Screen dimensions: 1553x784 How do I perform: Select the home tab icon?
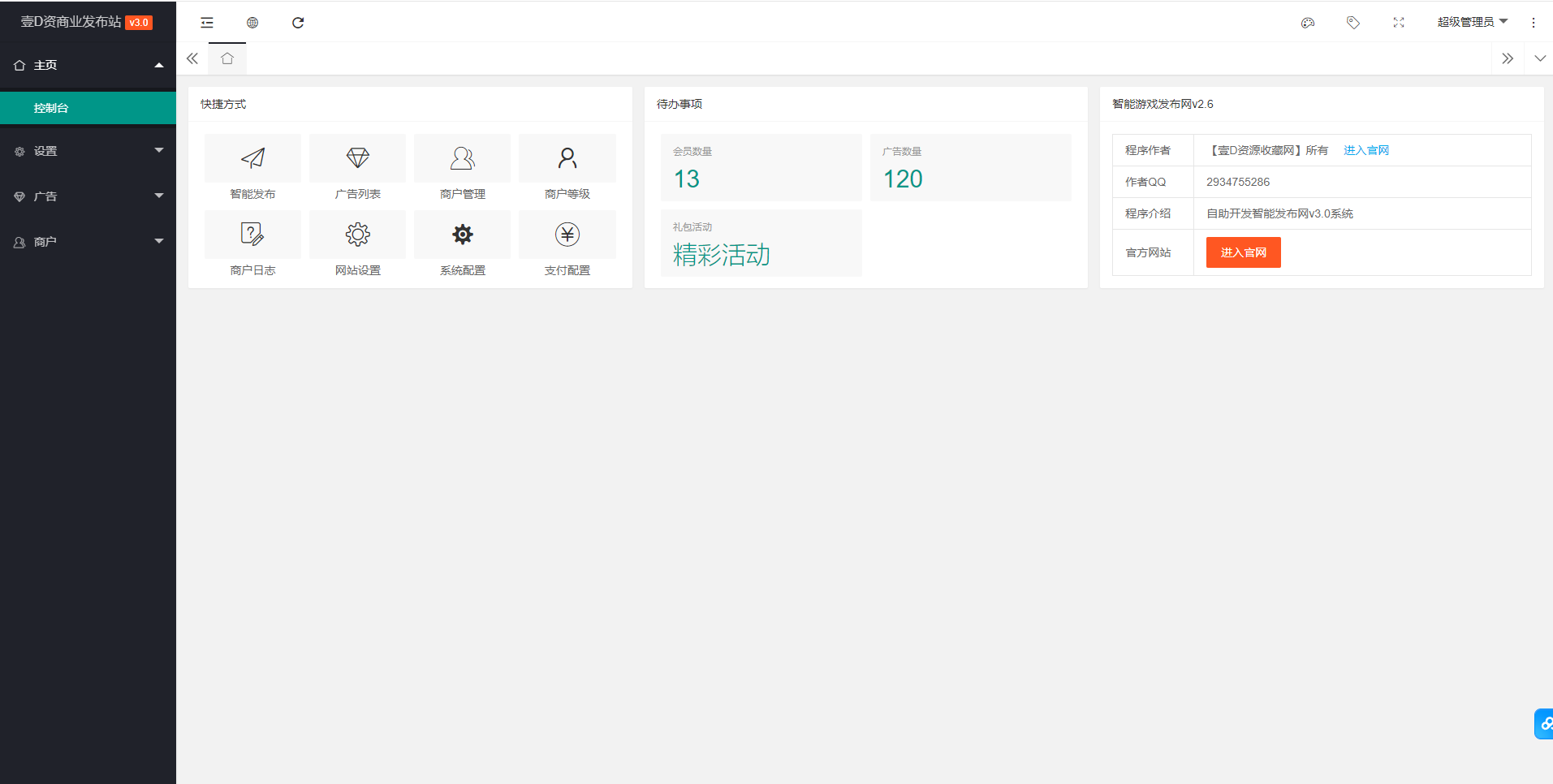point(227,58)
